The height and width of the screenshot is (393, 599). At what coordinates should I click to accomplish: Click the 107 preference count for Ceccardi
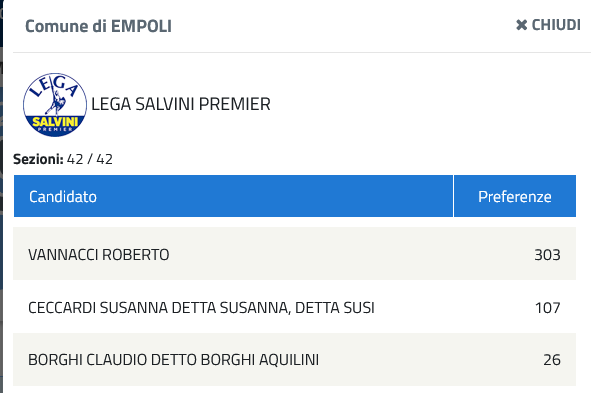tap(547, 307)
